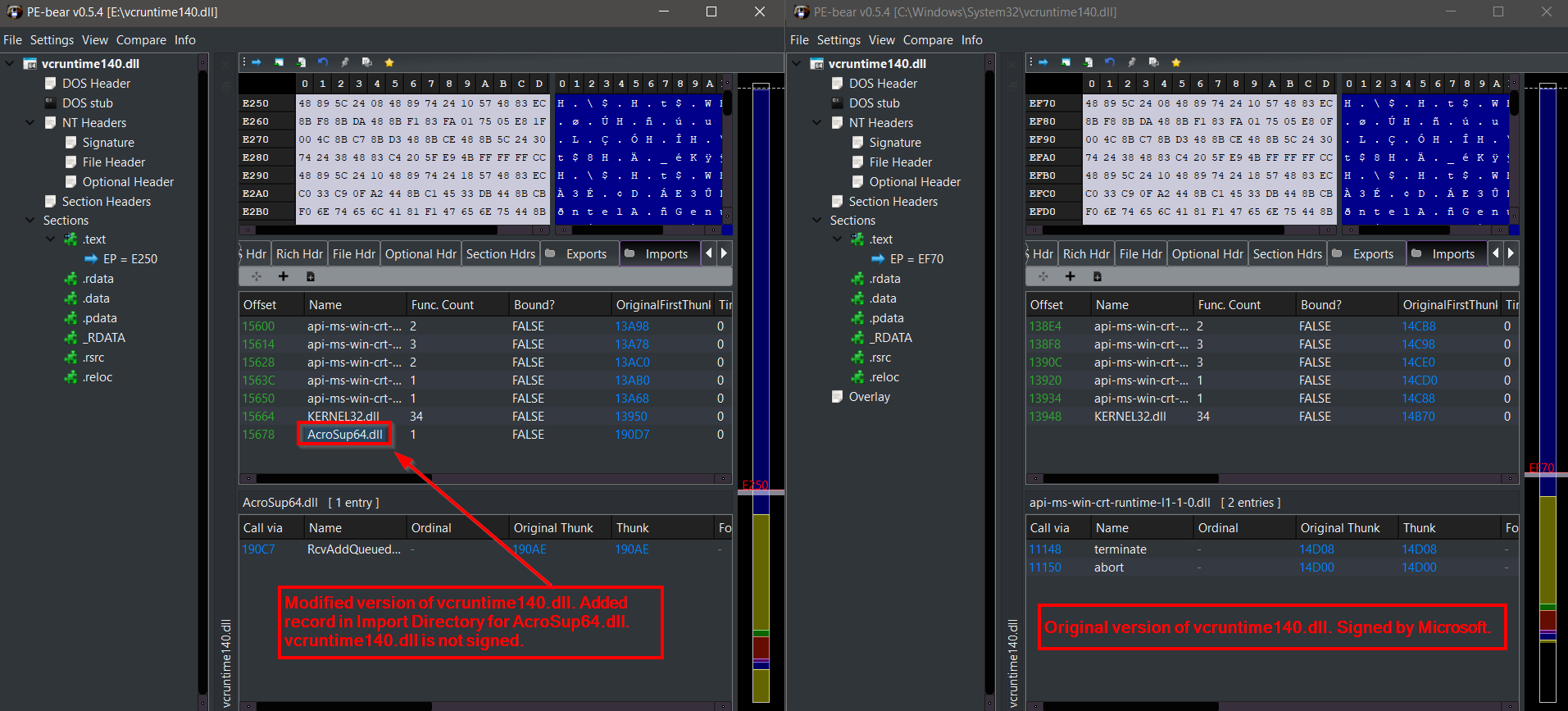This screenshot has height=711, width=1568.
Task: Click the move arrows icon under left tabs
Action: [256, 276]
